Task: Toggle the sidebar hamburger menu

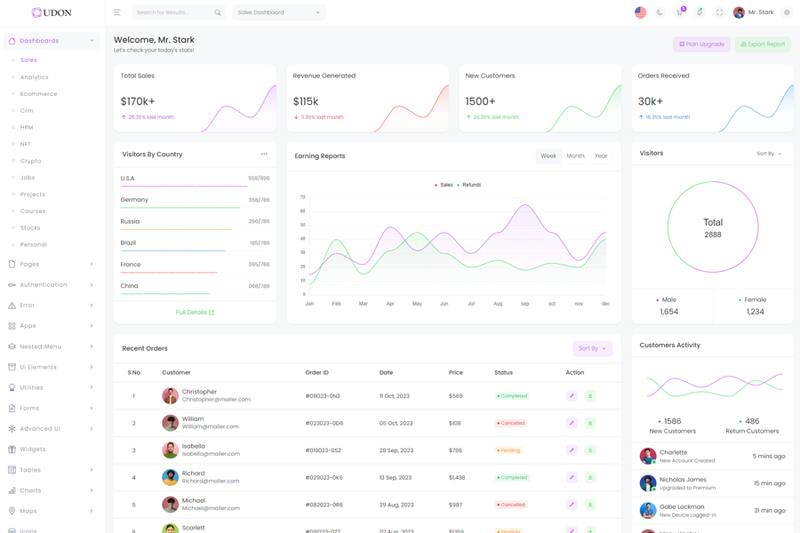Action: click(117, 13)
